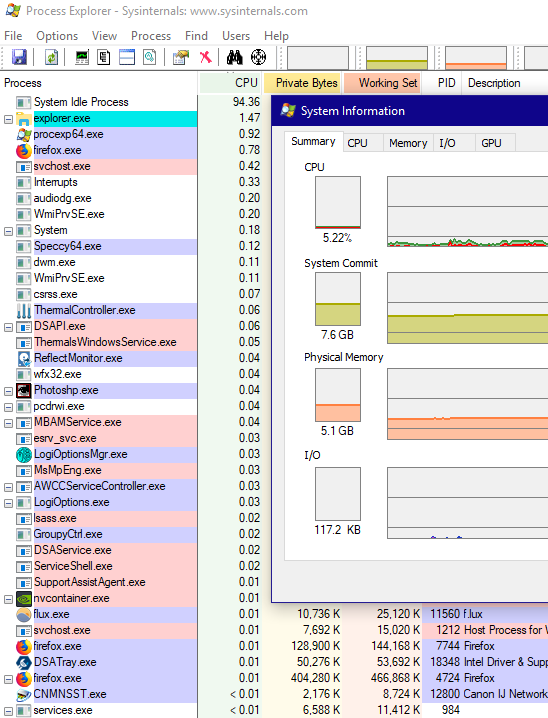Image resolution: width=548 pixels, height=718 pixels.
Task: Click the Physical Memory 5.1 GB gauge
Action: click(338, 395)
